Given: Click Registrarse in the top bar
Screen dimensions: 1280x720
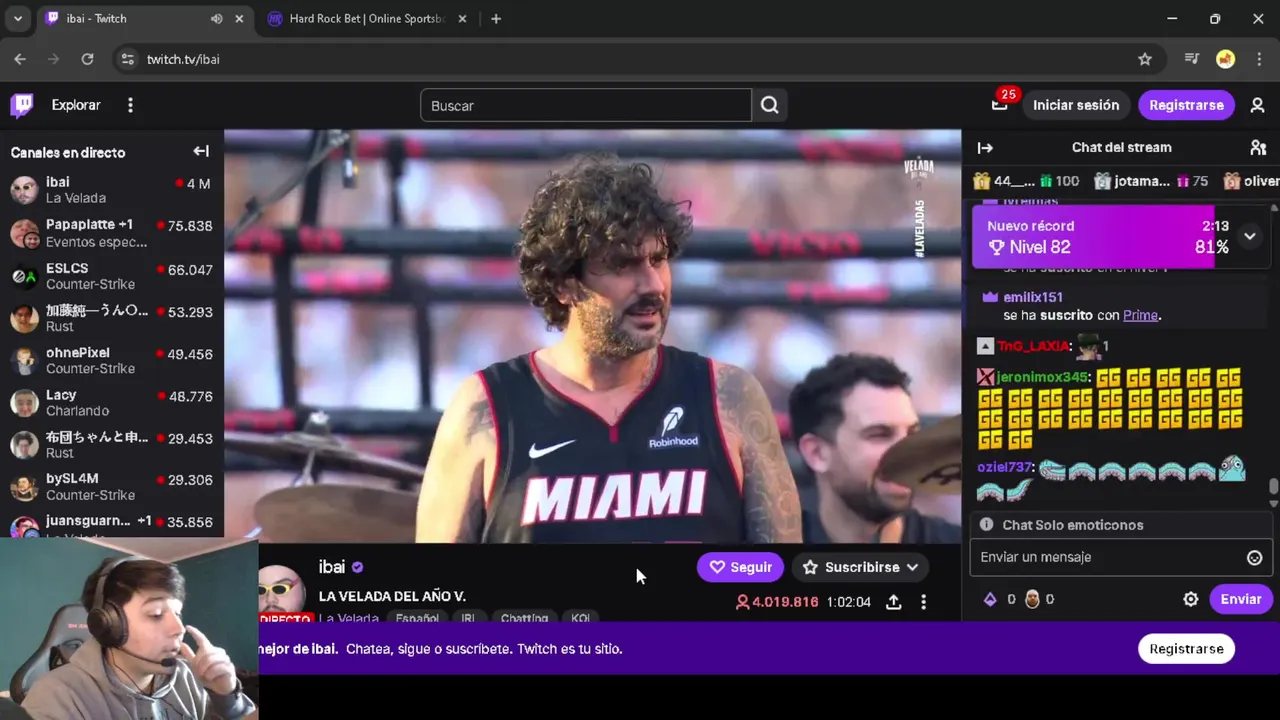Looking at the screenshot, I should 1186,105.
